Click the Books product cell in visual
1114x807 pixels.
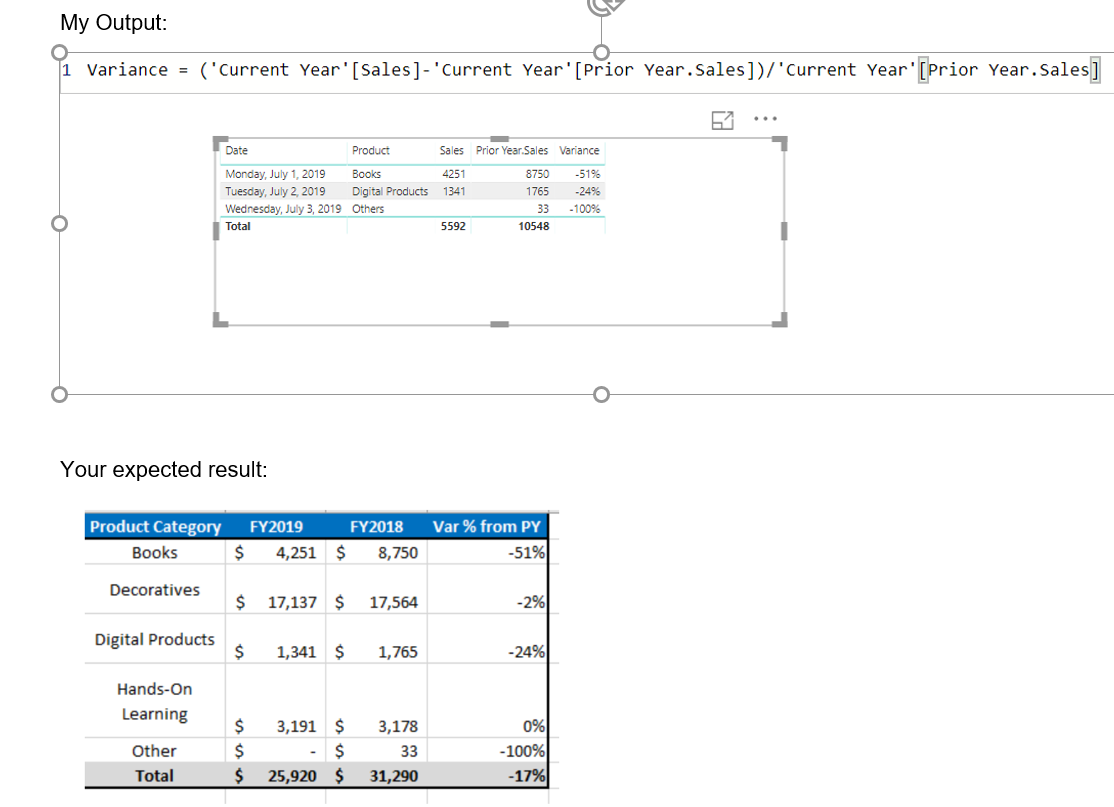point(367,174)
